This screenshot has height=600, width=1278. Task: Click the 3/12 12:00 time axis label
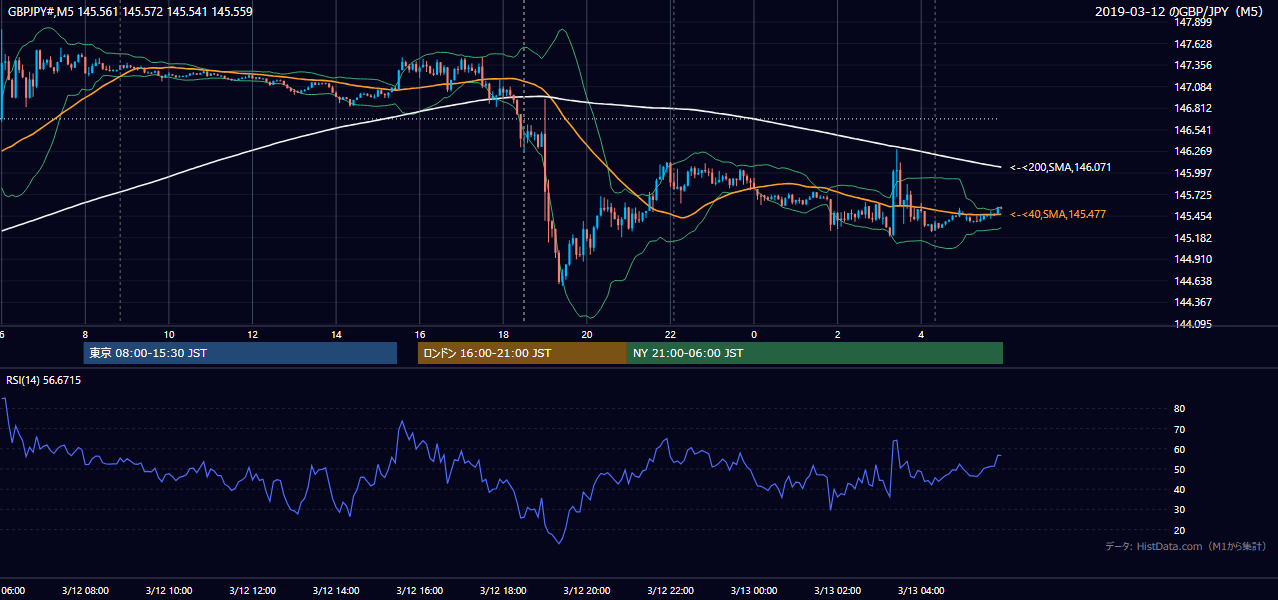253,591
